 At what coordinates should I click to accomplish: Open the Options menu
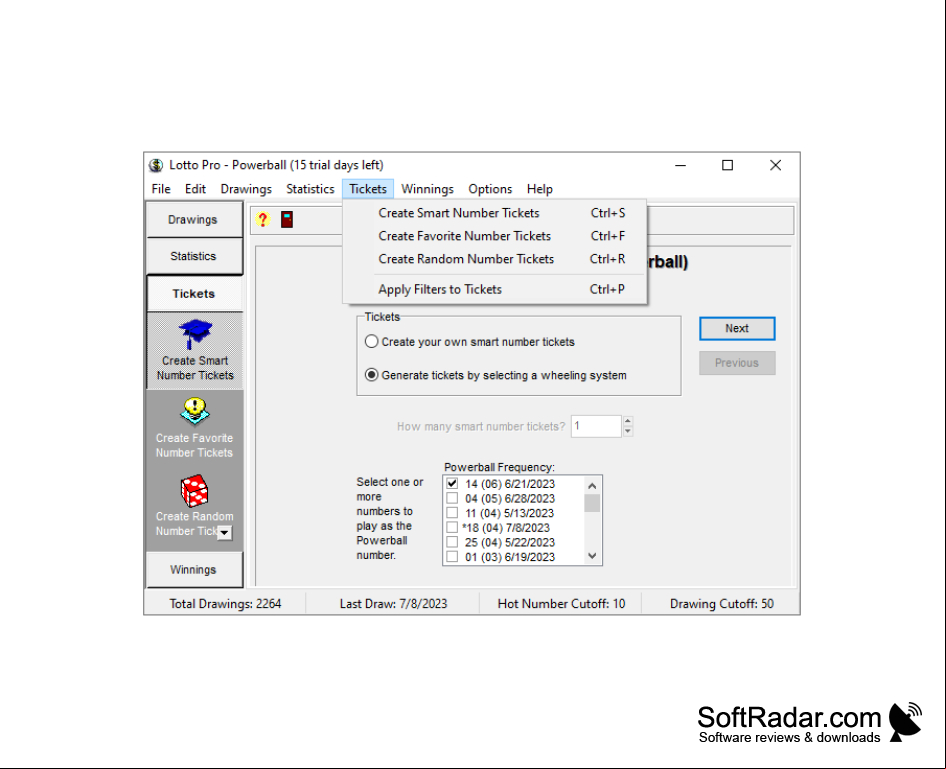(490, 189)
